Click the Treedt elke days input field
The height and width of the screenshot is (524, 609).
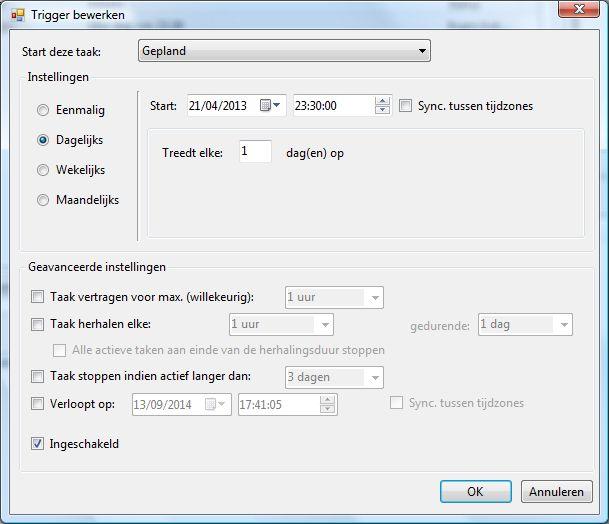pyautogui.click(x=255, y=151)
